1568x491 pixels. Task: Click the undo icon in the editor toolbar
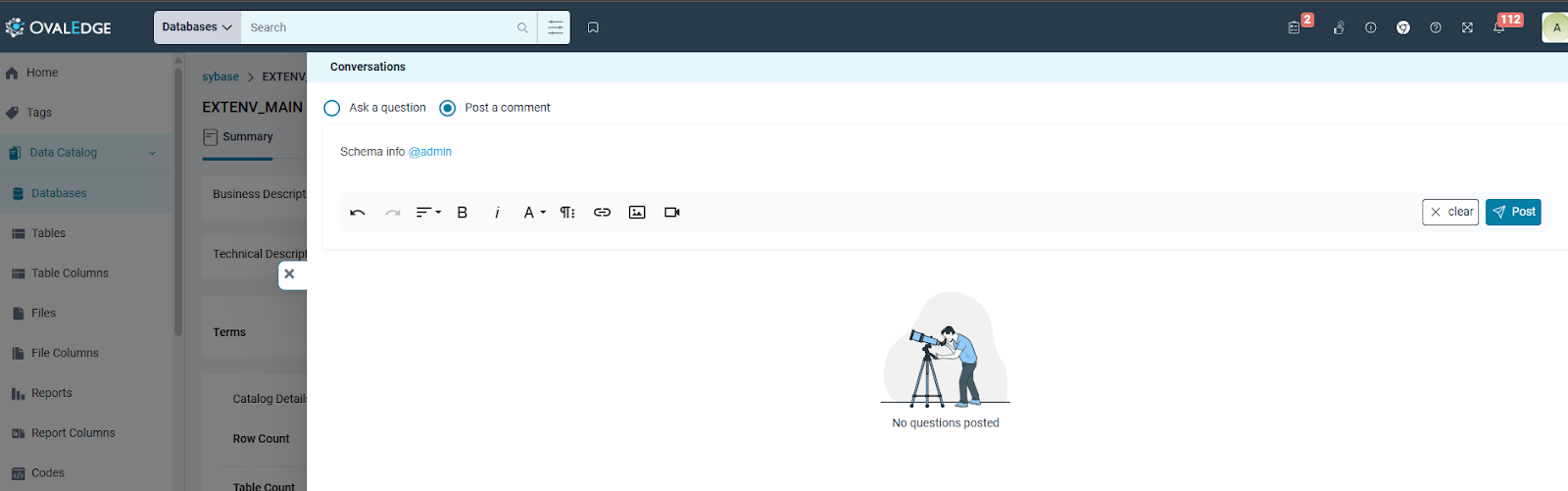pyautogui.click(x=358, y=213)
